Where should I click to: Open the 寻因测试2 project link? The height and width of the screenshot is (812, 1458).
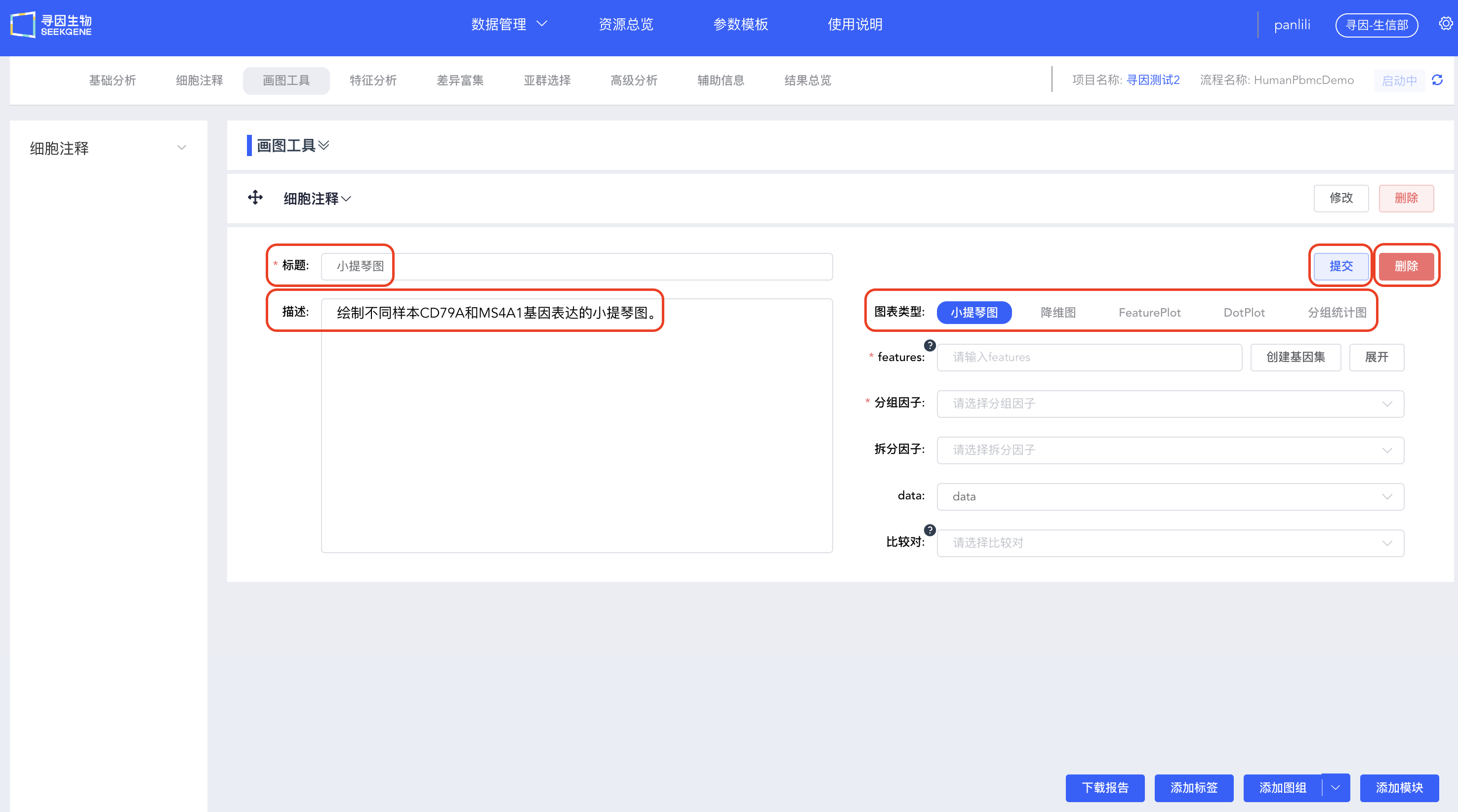click(1153, 81)
